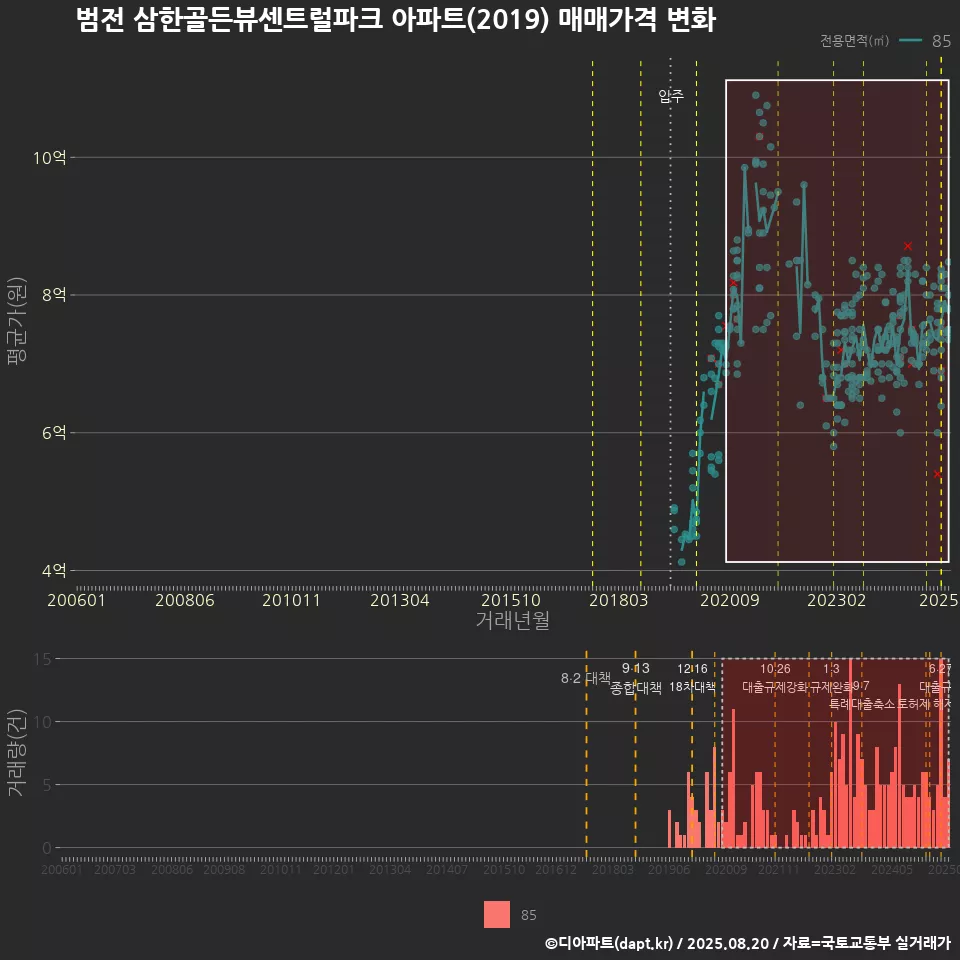Click the '입주' annotation label
This screenshot has height=960, width=960.
[x=670, y=96]
